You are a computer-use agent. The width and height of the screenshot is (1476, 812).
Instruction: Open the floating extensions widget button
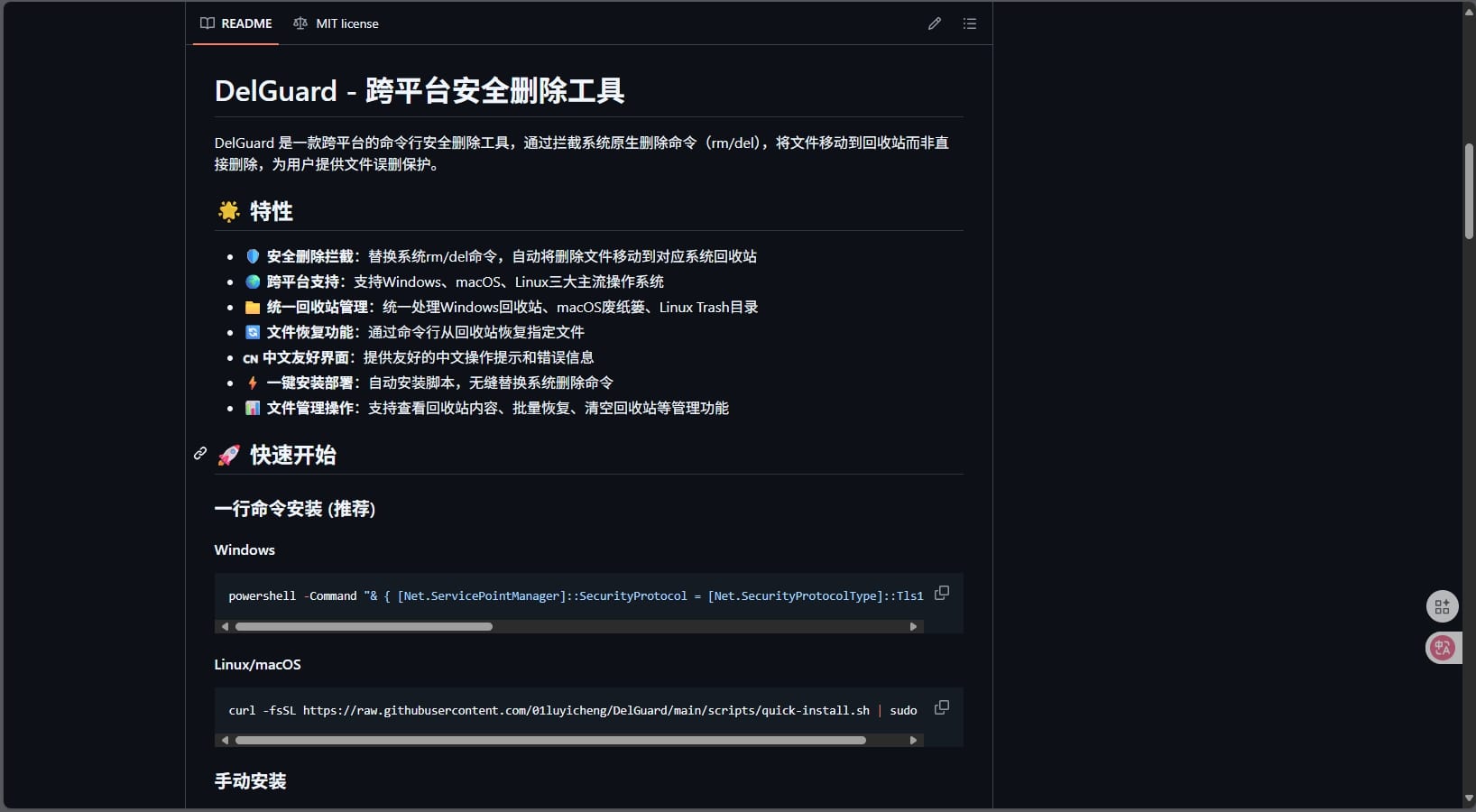pos(1442,606)
